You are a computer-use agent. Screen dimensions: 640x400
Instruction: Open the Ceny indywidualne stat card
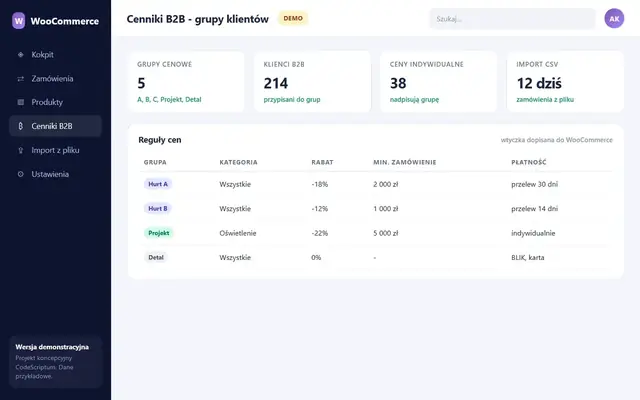[x=438, y=82]
